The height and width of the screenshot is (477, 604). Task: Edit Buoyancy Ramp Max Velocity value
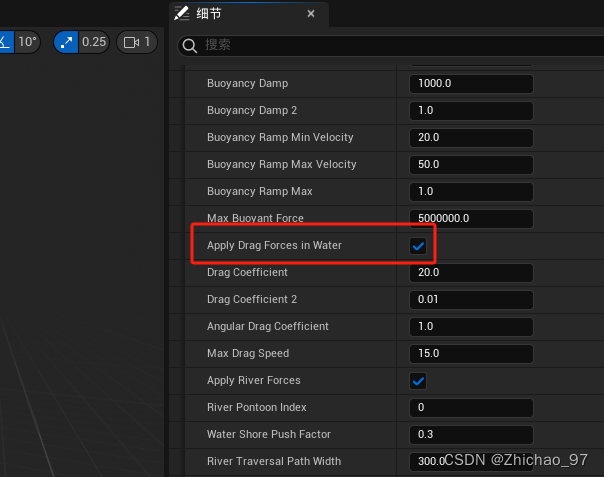(471, 165)
